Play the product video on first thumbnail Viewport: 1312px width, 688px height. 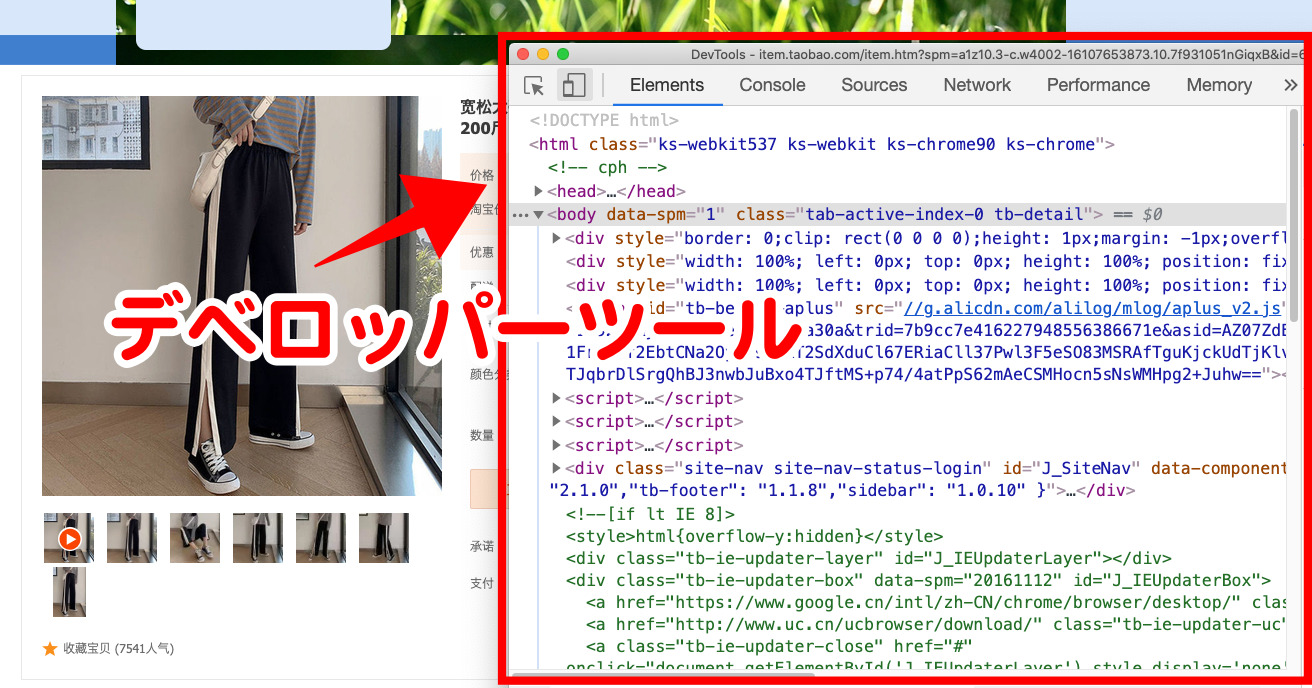pyautogui.click(x=69, y=539)
